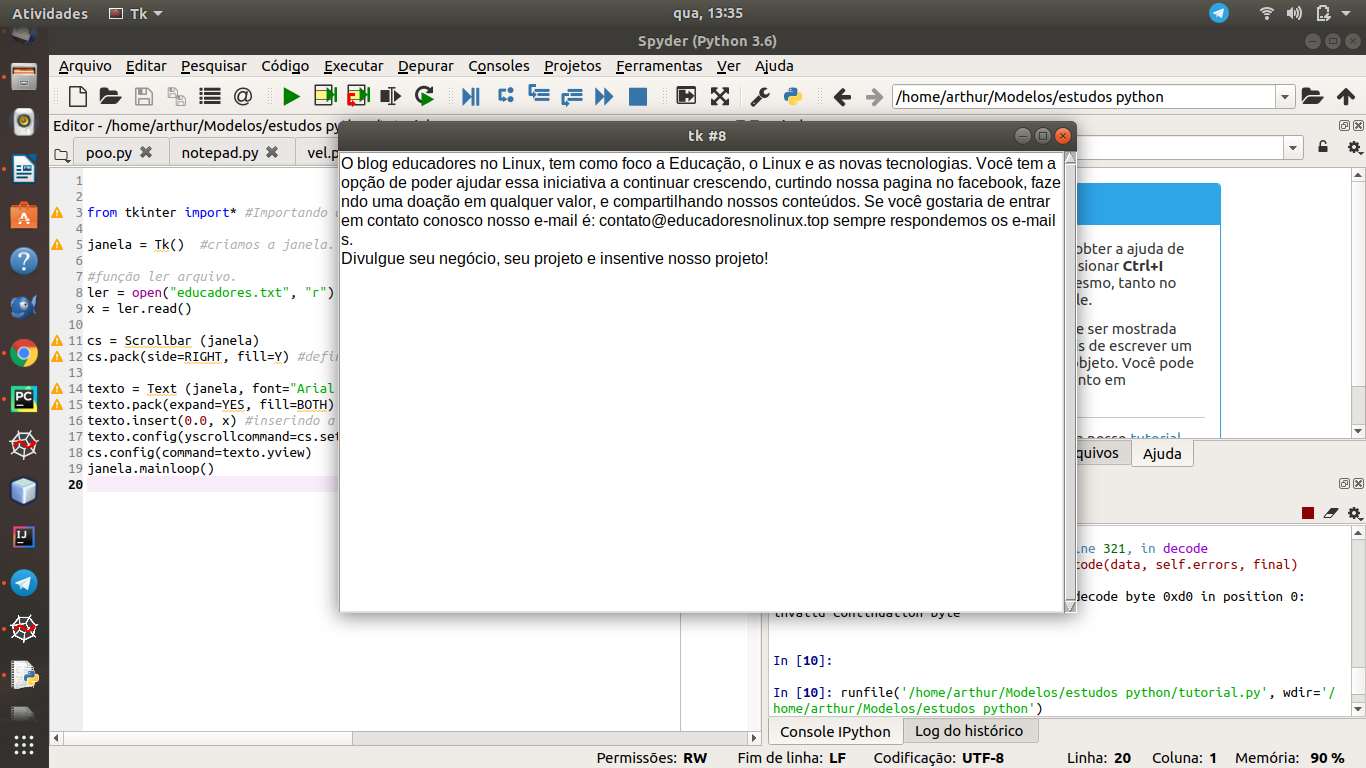Create a new file in Spyder toolbar

point(78,97)
